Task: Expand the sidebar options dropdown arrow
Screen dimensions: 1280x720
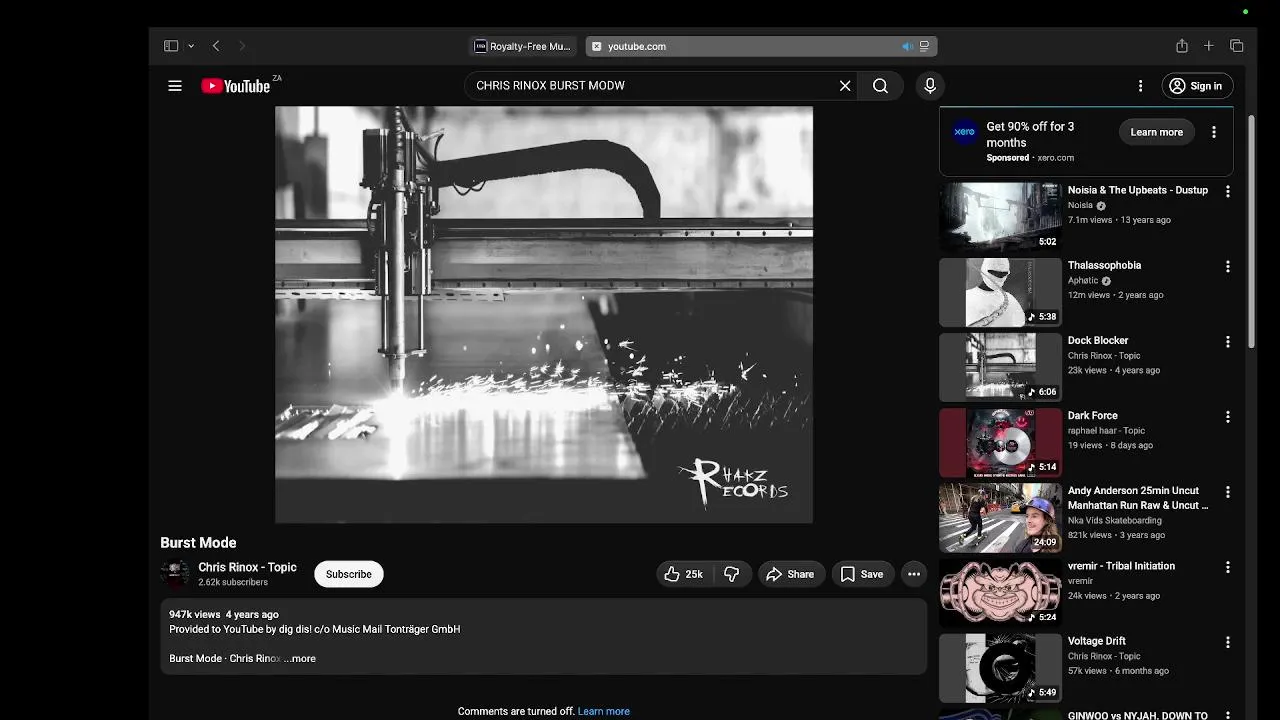Action: tap(190, 46)
